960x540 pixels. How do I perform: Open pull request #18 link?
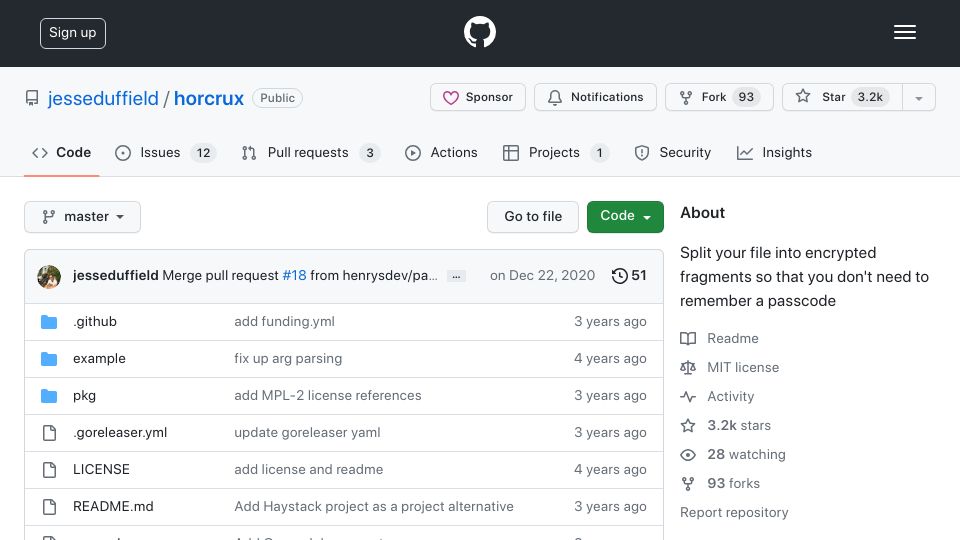tap(294, 276)
